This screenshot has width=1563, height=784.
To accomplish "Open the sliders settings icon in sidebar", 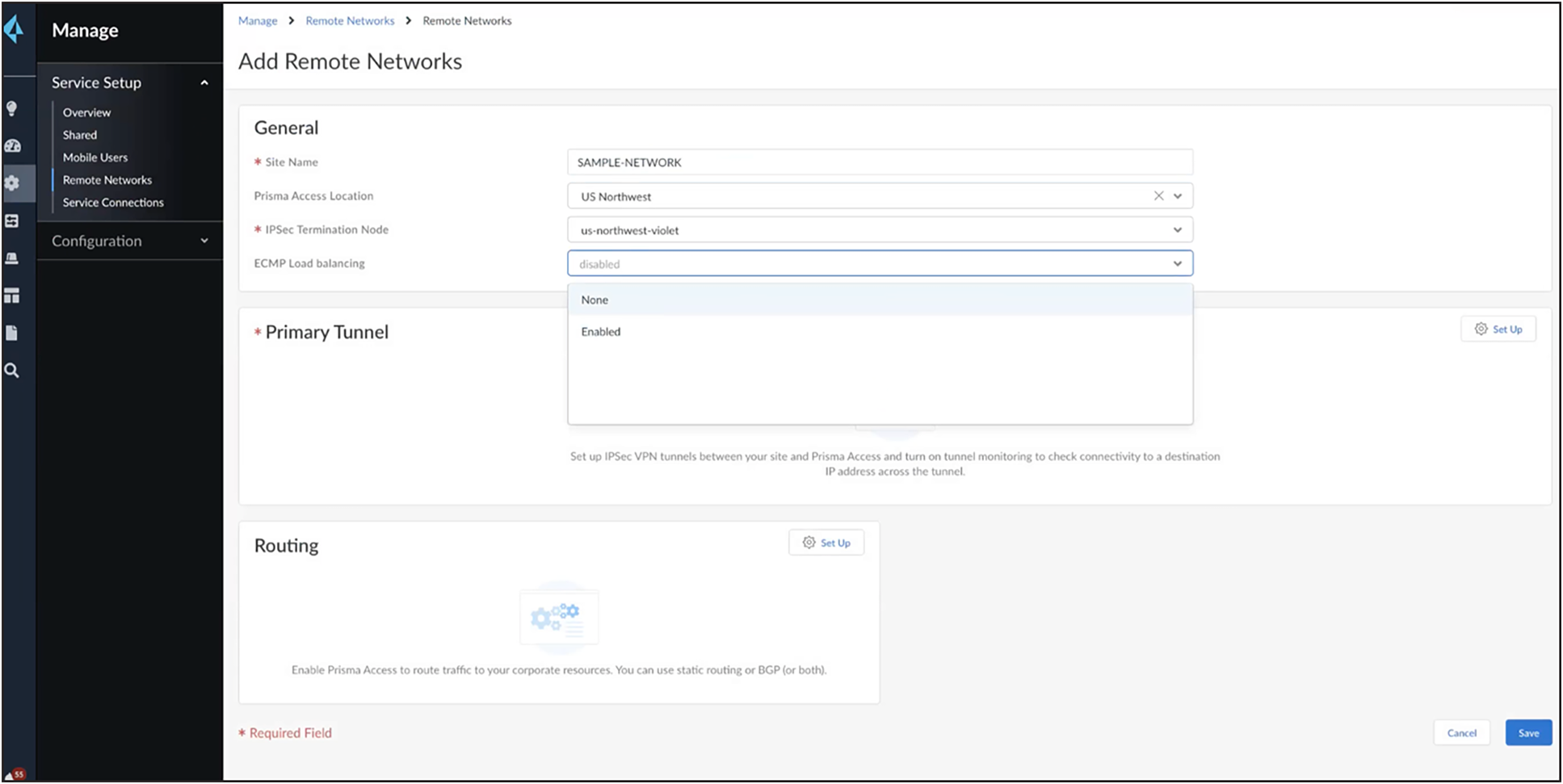I will click(12, 220).
